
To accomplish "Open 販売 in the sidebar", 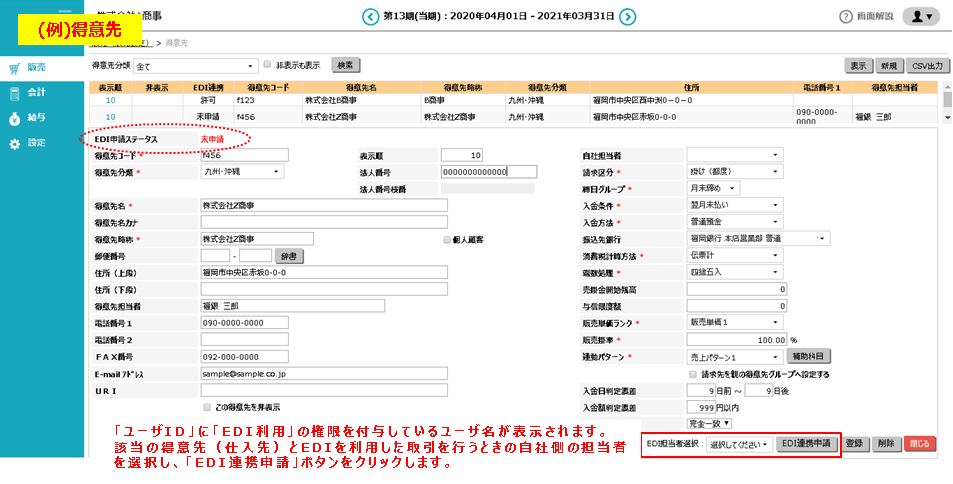I will pyautogui.click(x=36, y=68).
